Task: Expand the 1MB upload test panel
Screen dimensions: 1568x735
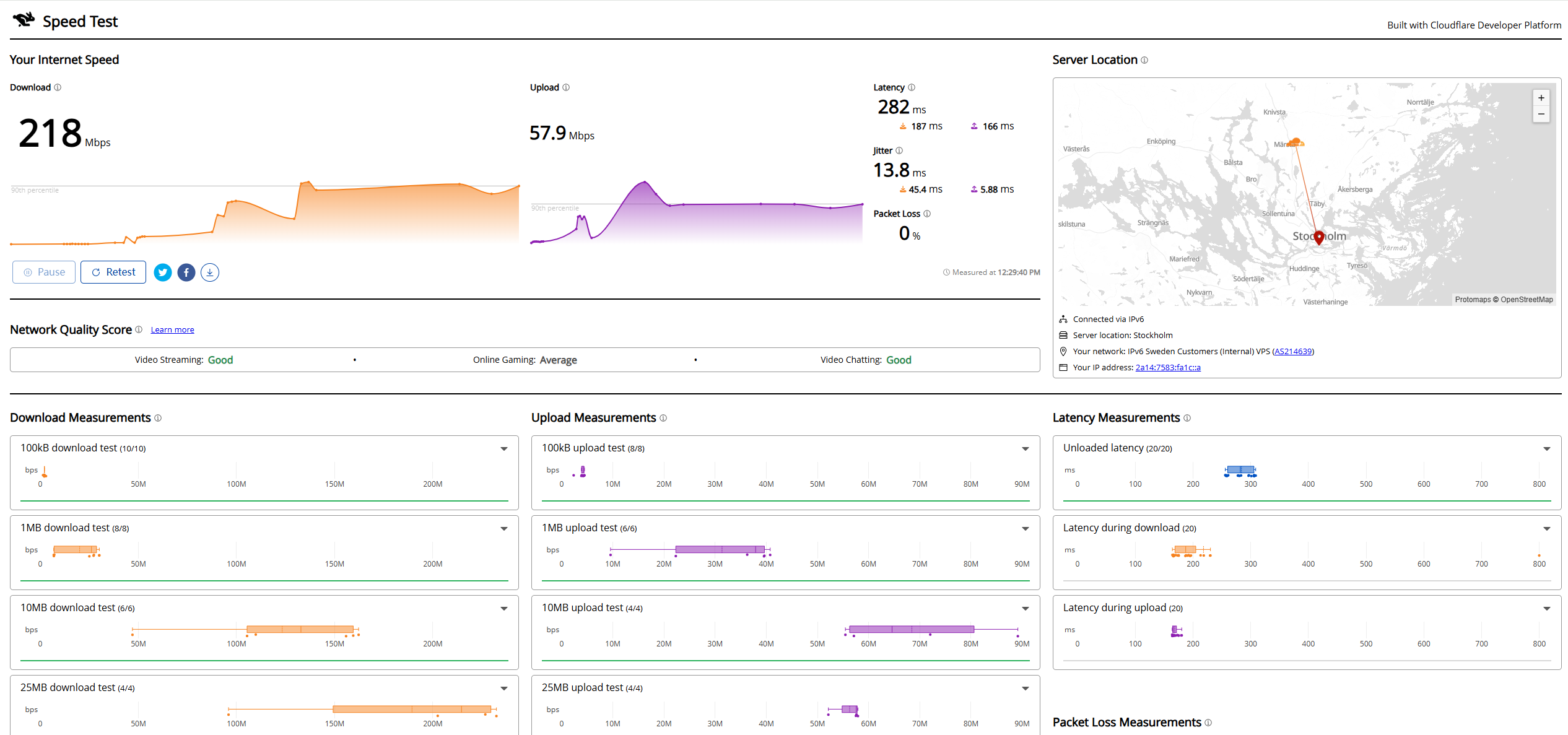Action: (x=1026, y=529)
